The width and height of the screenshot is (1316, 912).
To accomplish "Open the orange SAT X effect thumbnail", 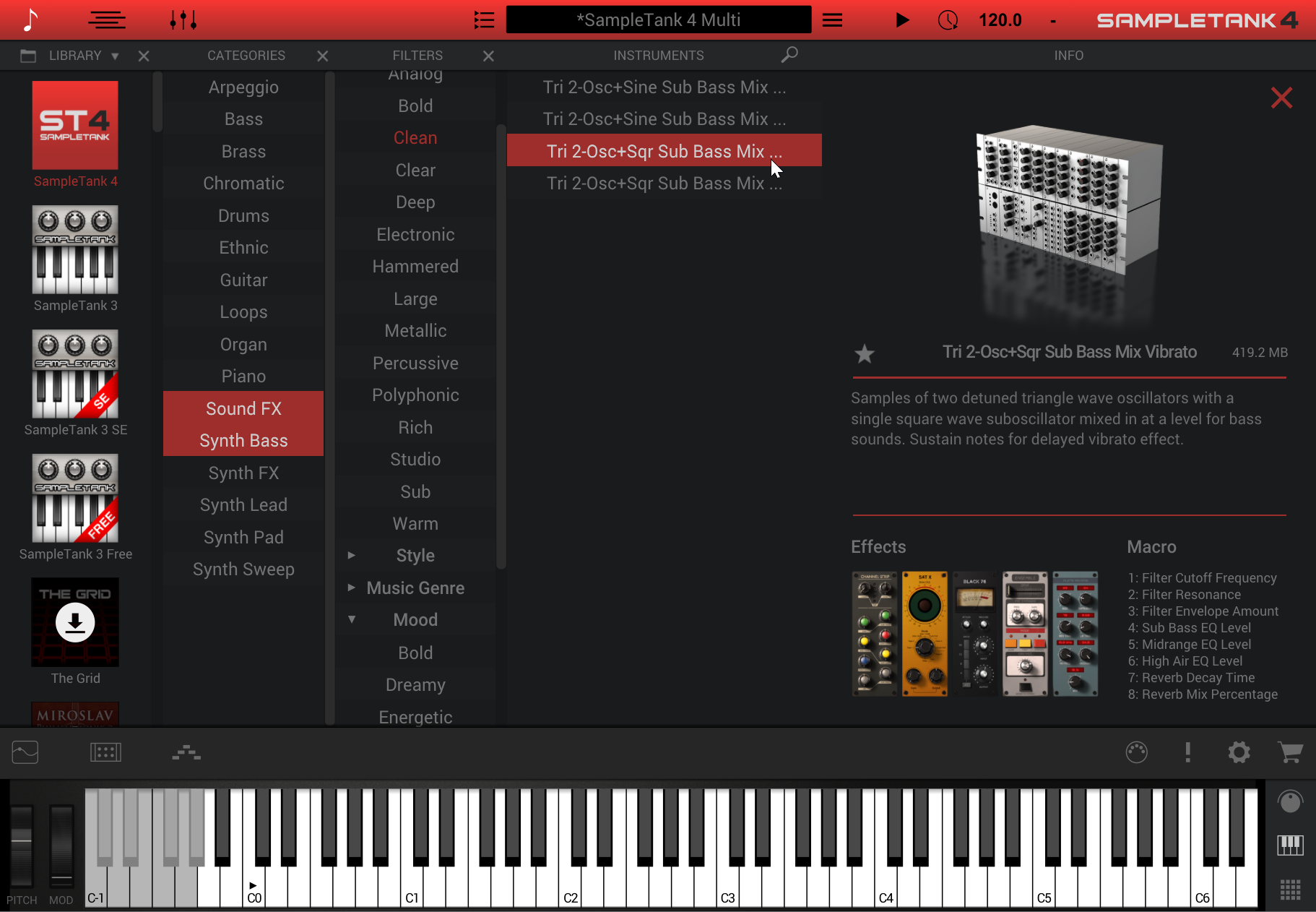I will [x=925, y=634].
